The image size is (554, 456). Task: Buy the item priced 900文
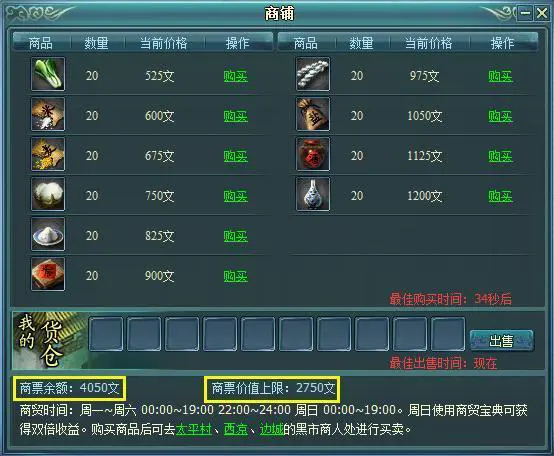(x=236, y=276)
